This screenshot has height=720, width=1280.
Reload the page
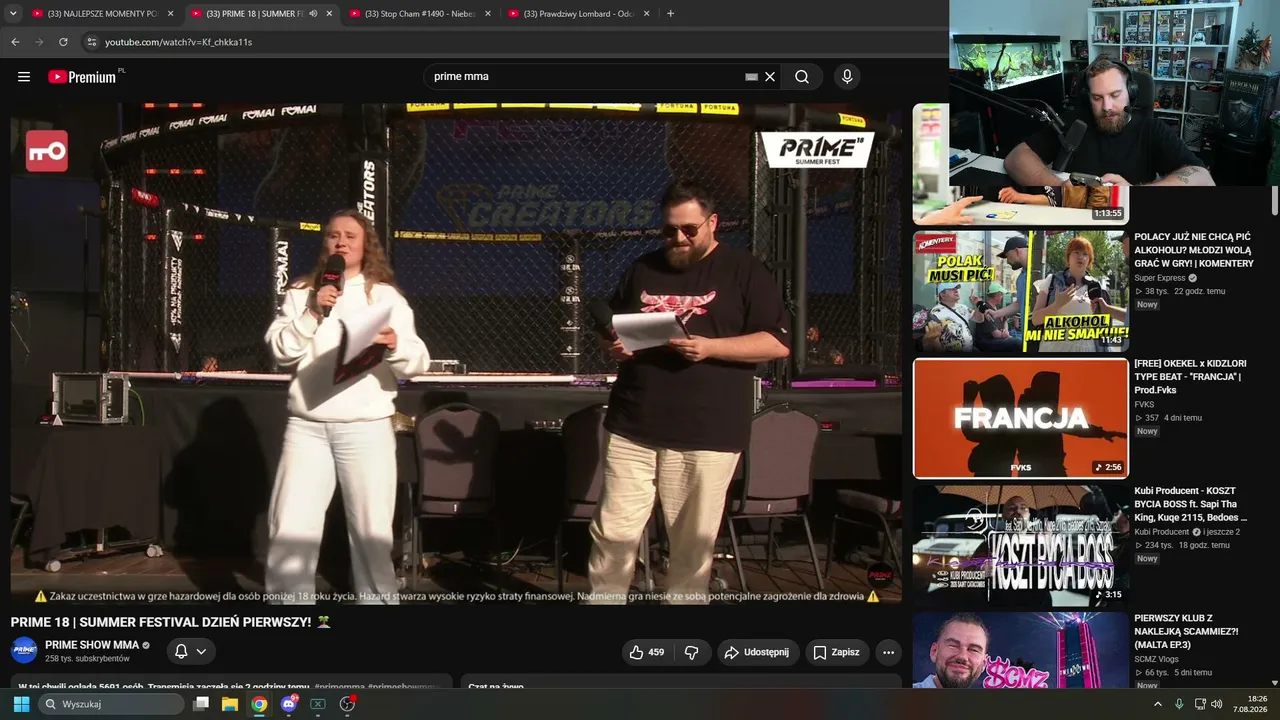(63, 42)
